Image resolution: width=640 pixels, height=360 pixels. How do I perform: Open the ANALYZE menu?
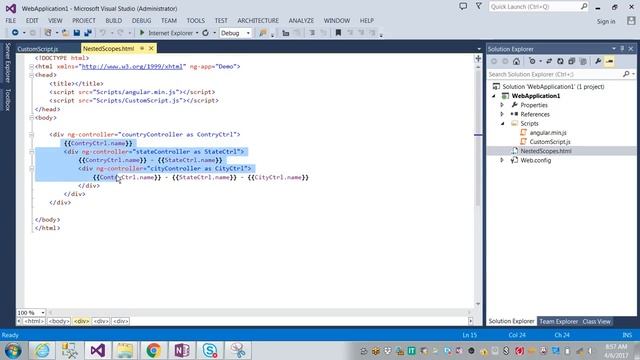pyautogui.click(x=301, y=20)
